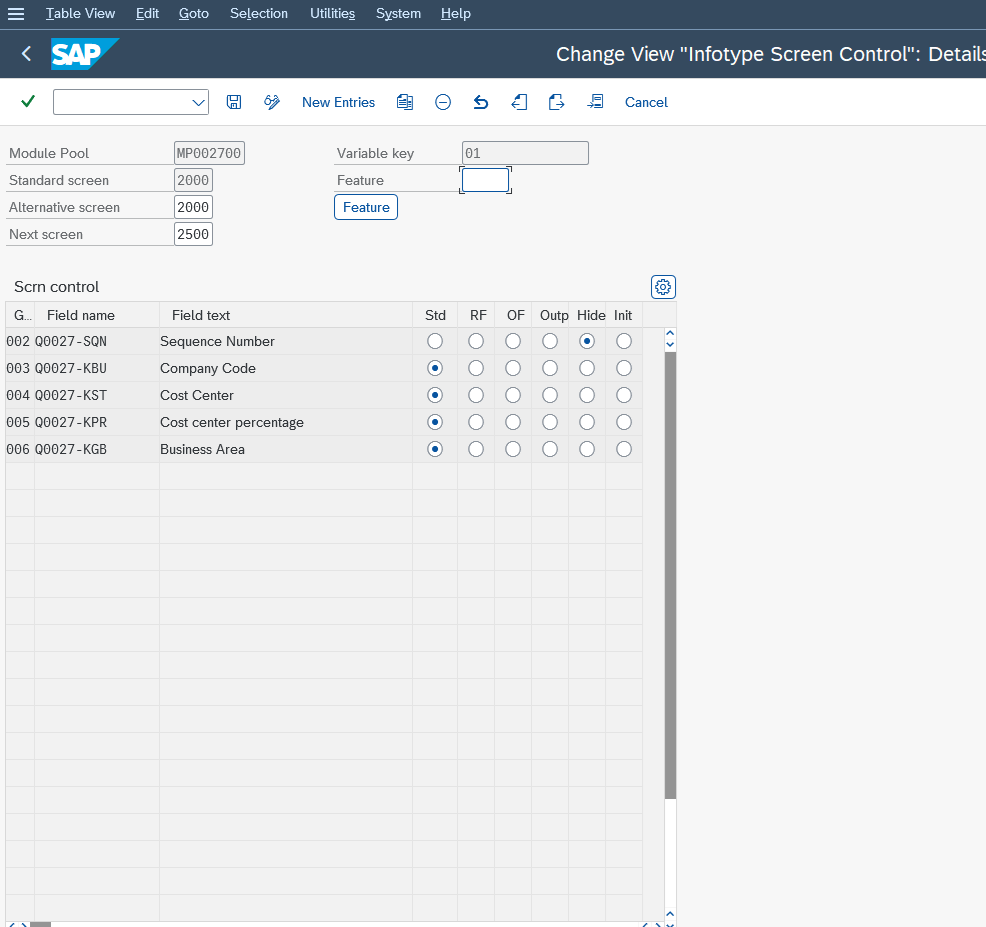Choose the Std radio for Company Code

pyautogui.click(x=435, y=369)
